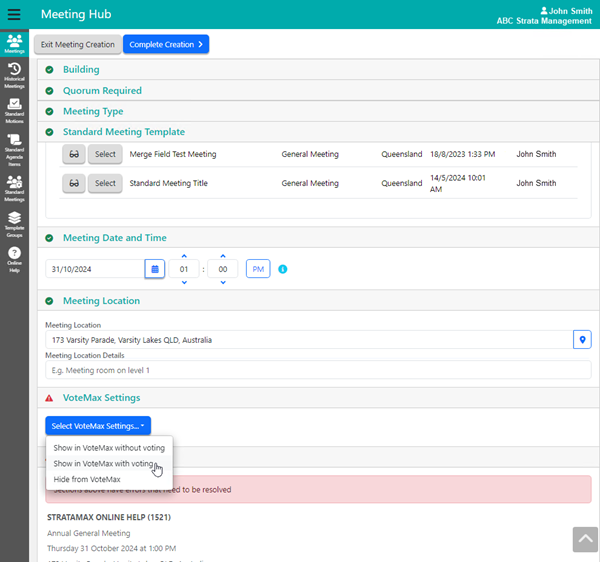The height and width of the screenshot is (562, 600).
Task: Click the scroll-to-top arrow button
Action: (x=585, y=539)
